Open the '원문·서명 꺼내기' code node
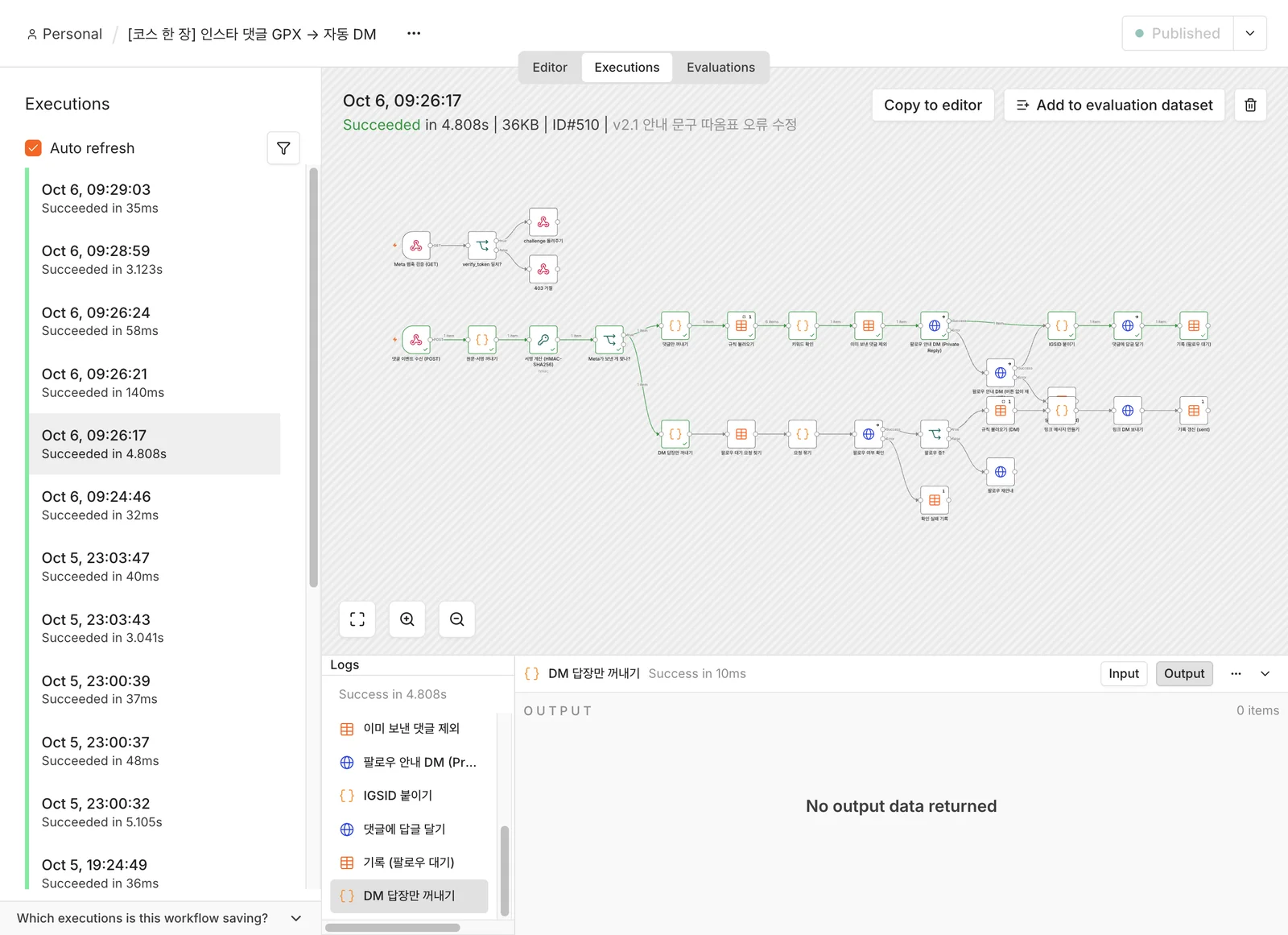 482,340
